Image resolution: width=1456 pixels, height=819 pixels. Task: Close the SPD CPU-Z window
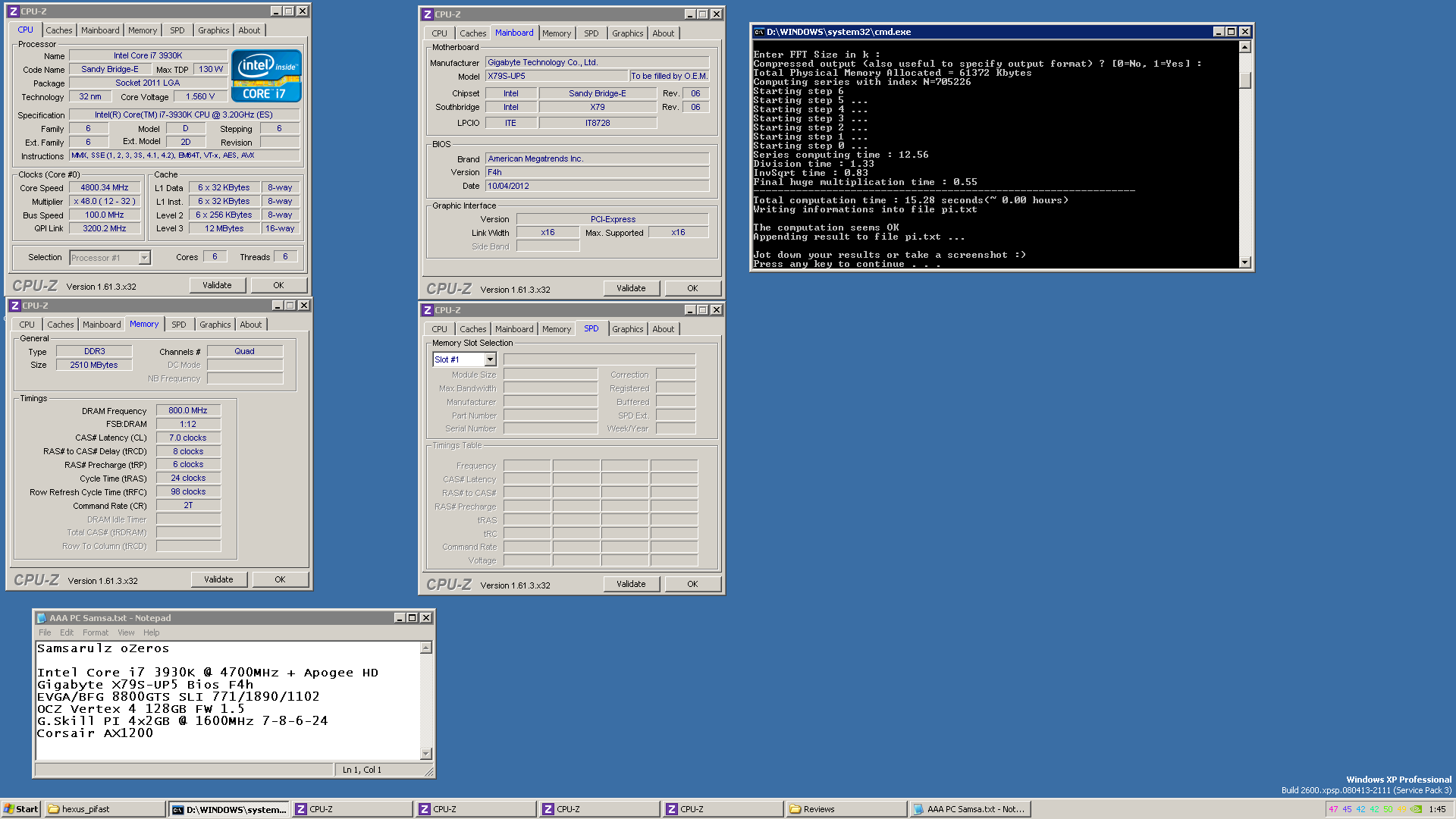[x=717, y=310]
